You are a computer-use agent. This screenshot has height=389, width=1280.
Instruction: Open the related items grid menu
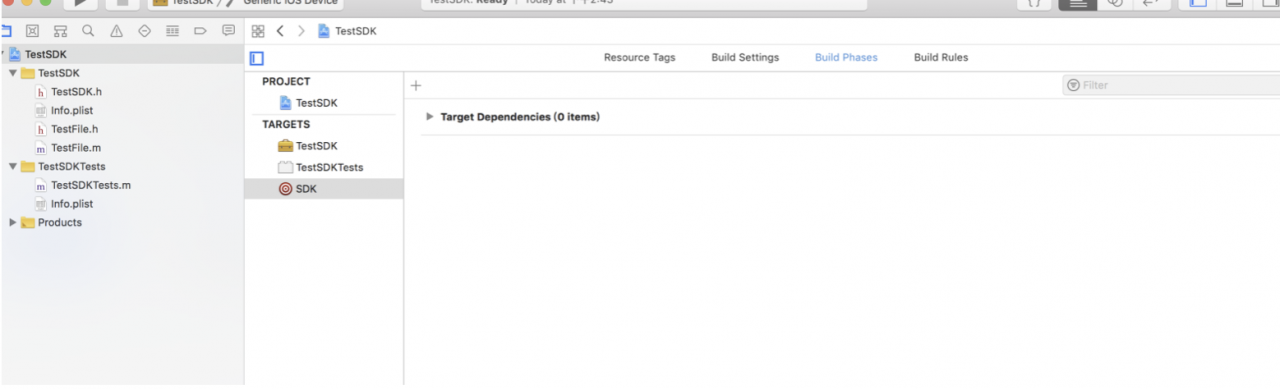(258, 31)
